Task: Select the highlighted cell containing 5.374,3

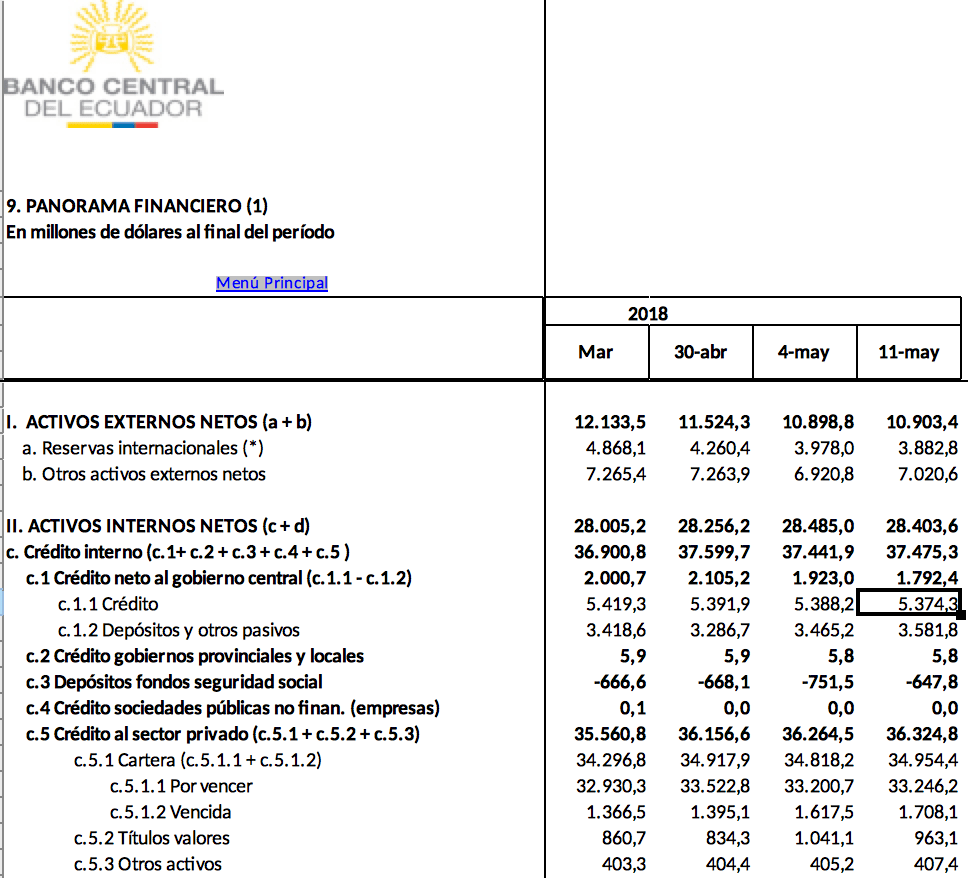Action: pyautogui.click(x=910, y=604)
